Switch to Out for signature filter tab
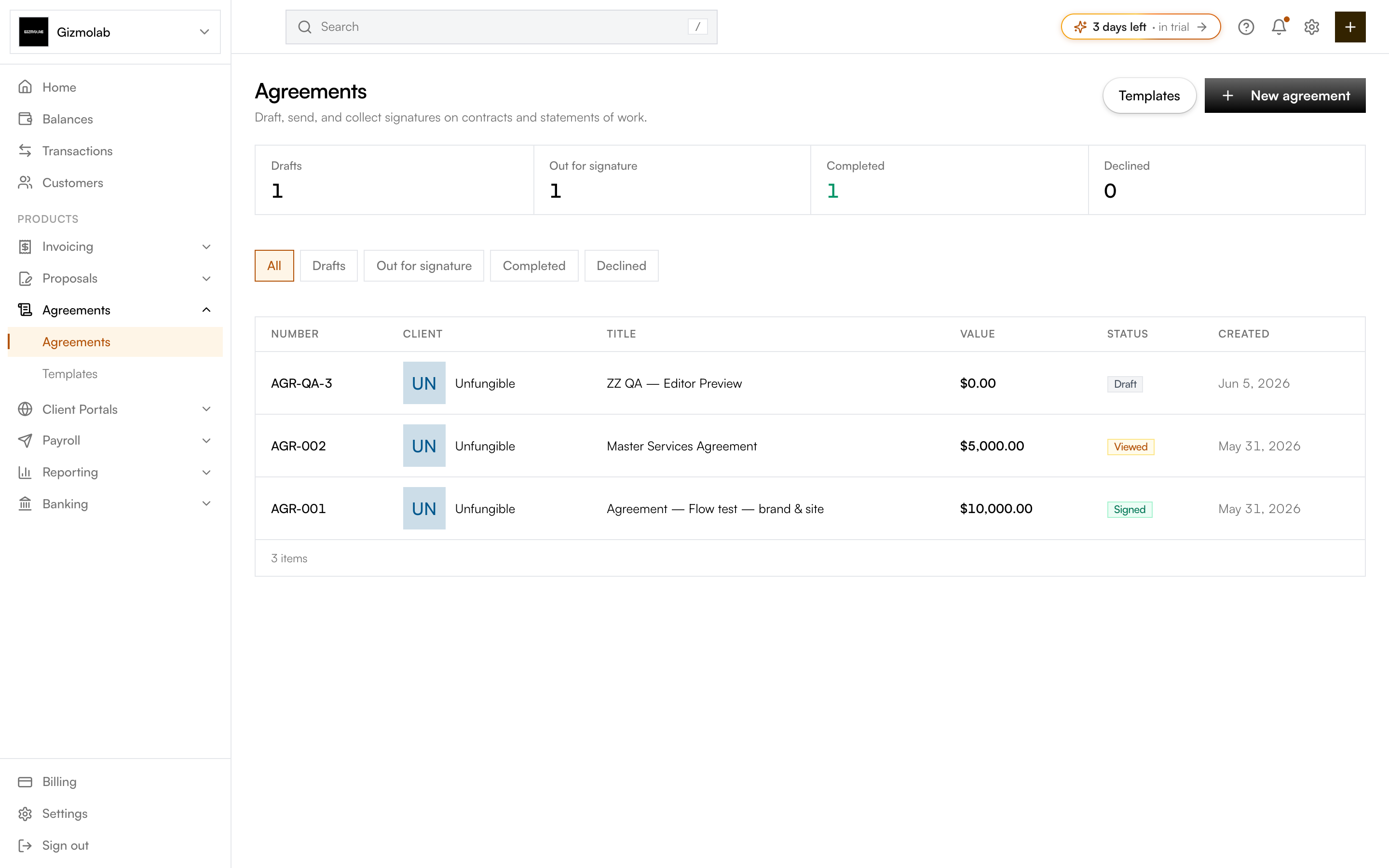 coord(424,266)
